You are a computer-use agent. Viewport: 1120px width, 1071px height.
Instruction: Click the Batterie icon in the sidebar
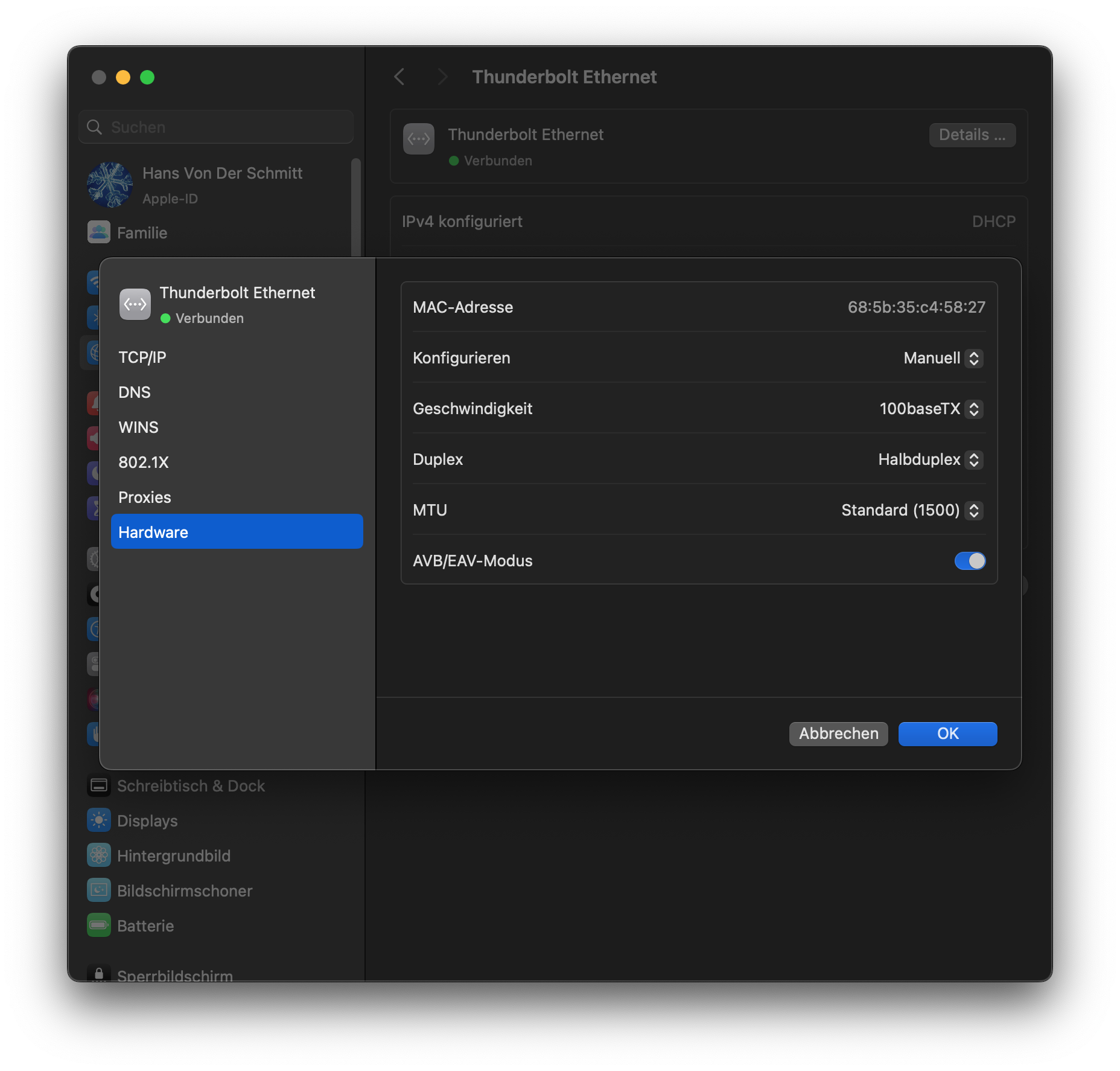click(99, 926)
